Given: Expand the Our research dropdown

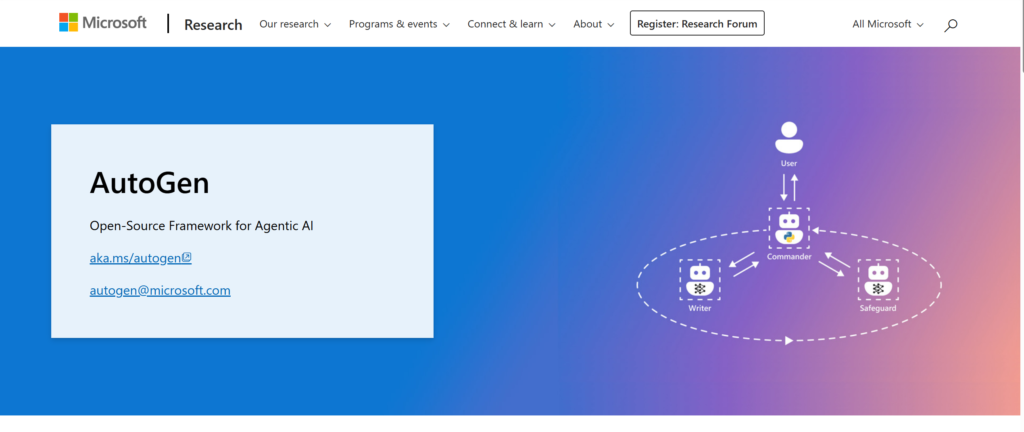Looking at the screenshot, I should click(295, 24).
